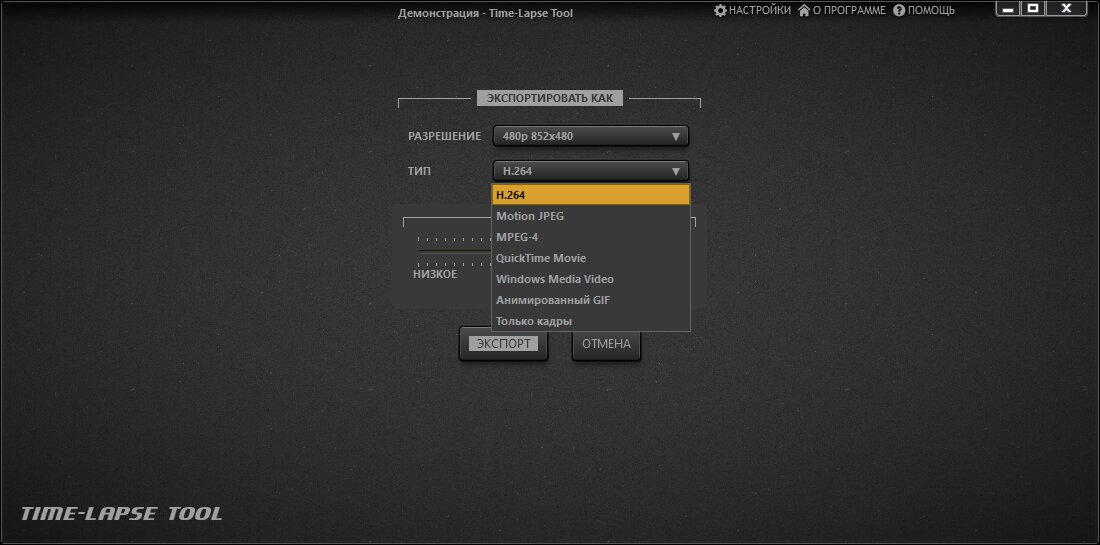Close the Time-Lapse Tool window
Viewport: 1100px width, 545px height.
click(x=1067, y=9)
